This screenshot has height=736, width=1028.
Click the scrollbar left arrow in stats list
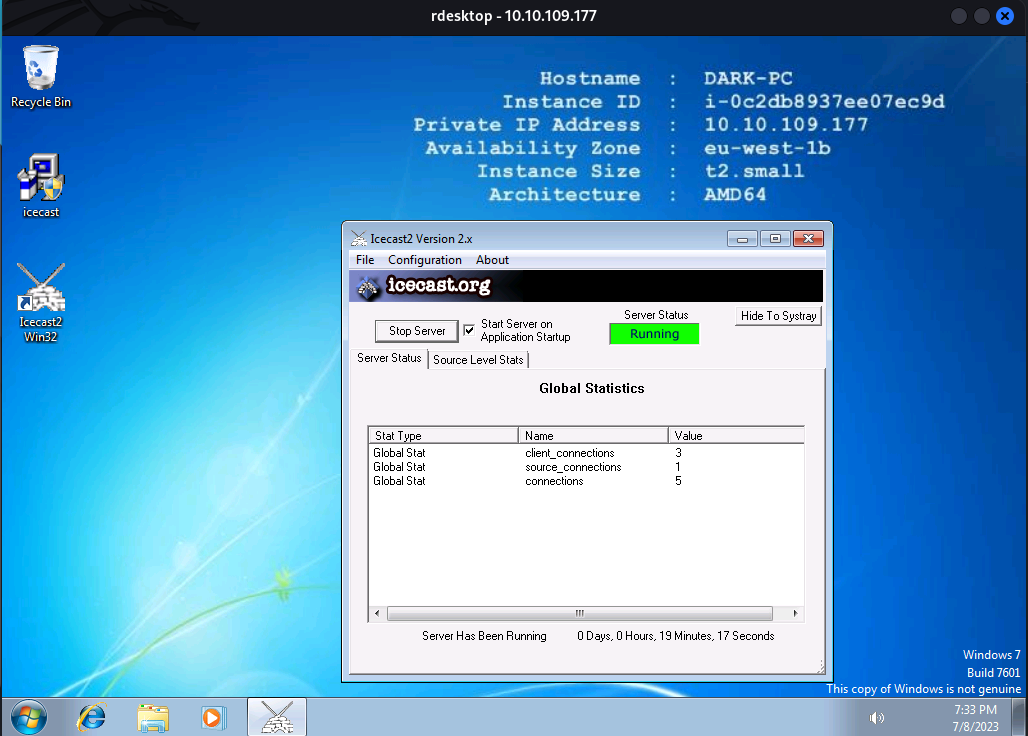click(377, 613)
